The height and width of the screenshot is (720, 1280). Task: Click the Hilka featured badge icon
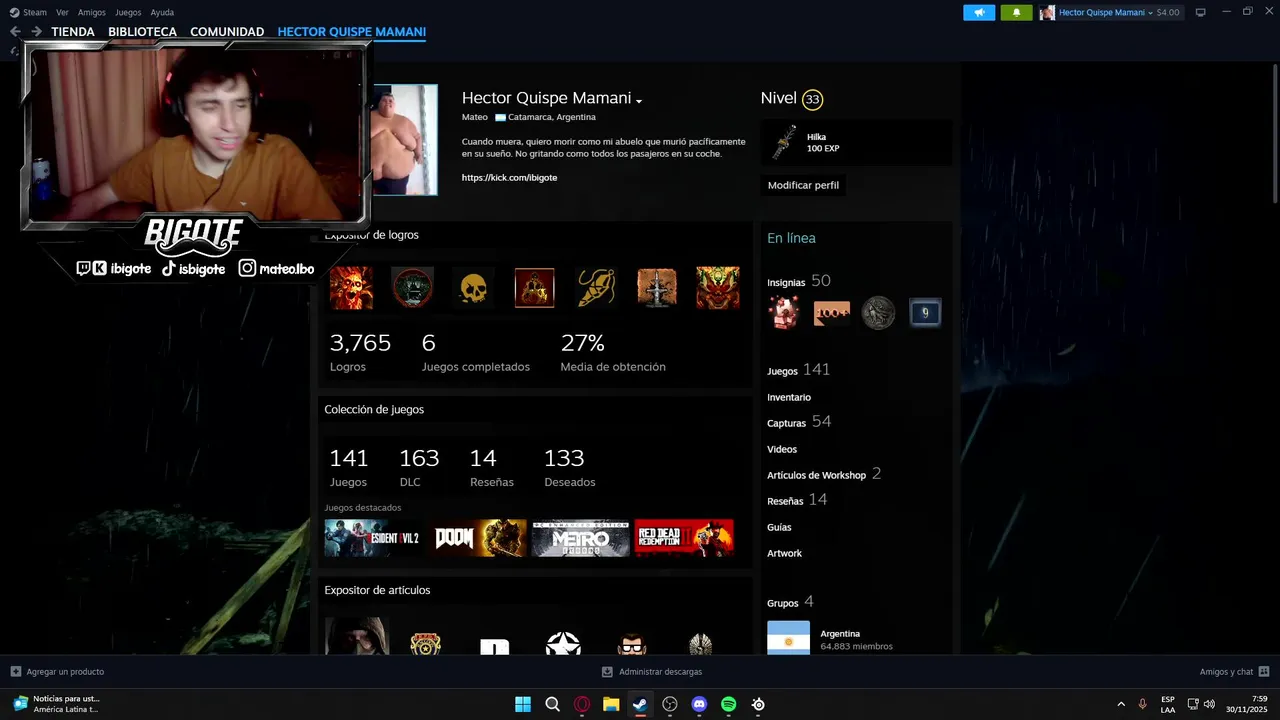[784, 143]
